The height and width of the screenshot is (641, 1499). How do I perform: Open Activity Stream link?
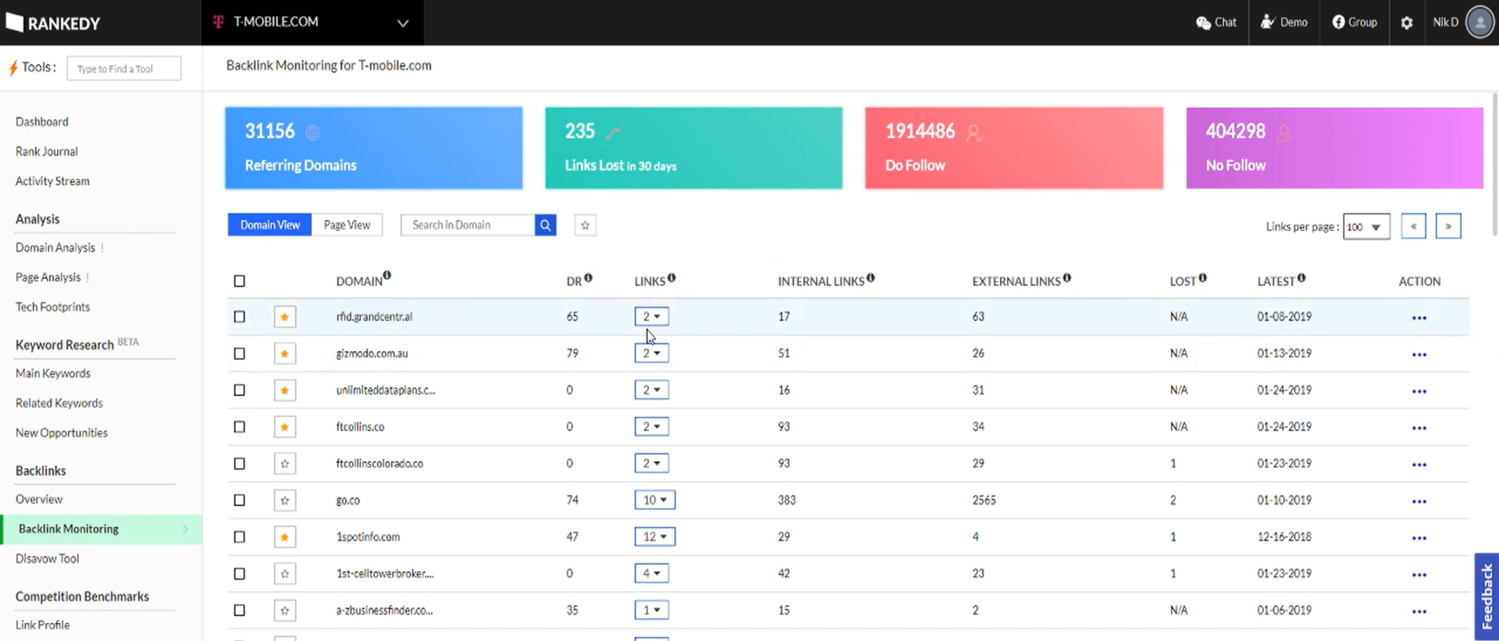click(x=52, y=181)
